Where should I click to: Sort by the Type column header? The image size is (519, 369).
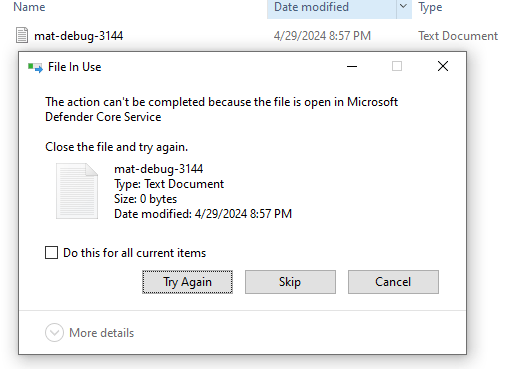point(430,7)
